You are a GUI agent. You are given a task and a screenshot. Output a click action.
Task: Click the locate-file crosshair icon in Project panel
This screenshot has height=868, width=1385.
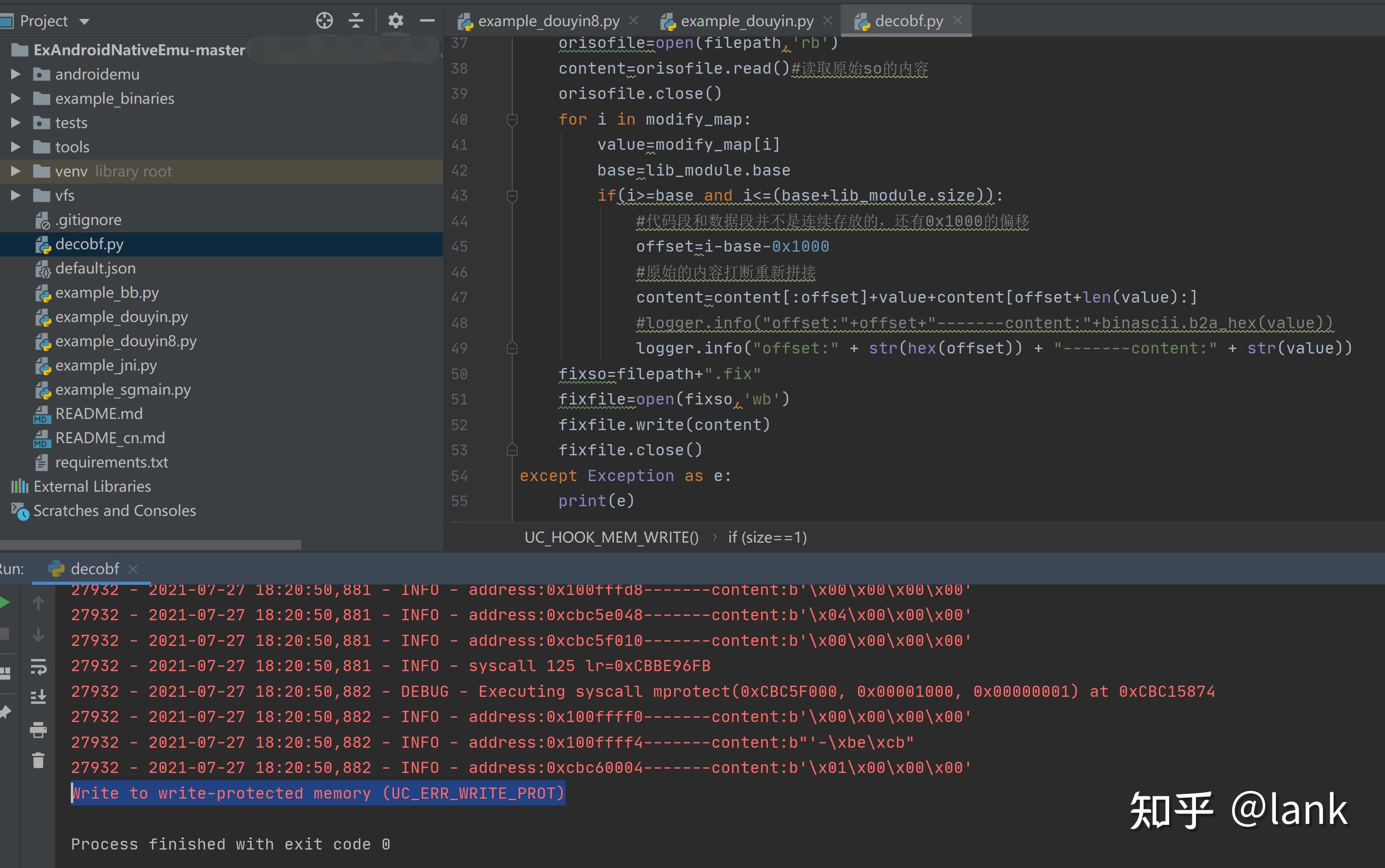coord(324,21)
